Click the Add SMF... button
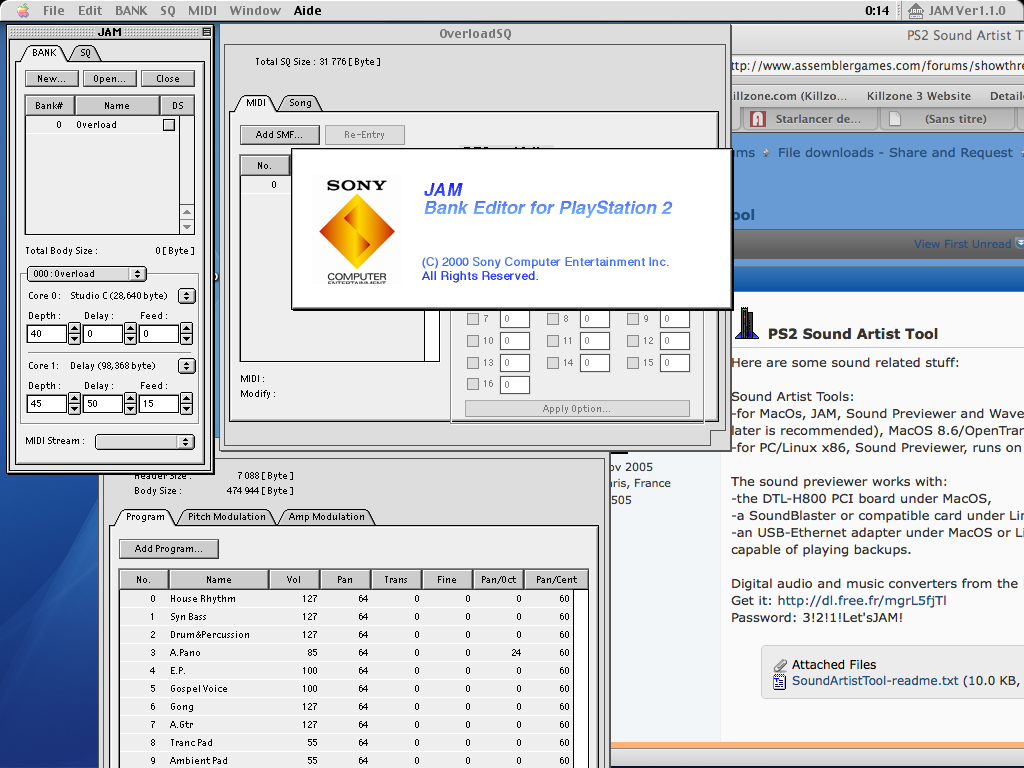 click(280, 135)
